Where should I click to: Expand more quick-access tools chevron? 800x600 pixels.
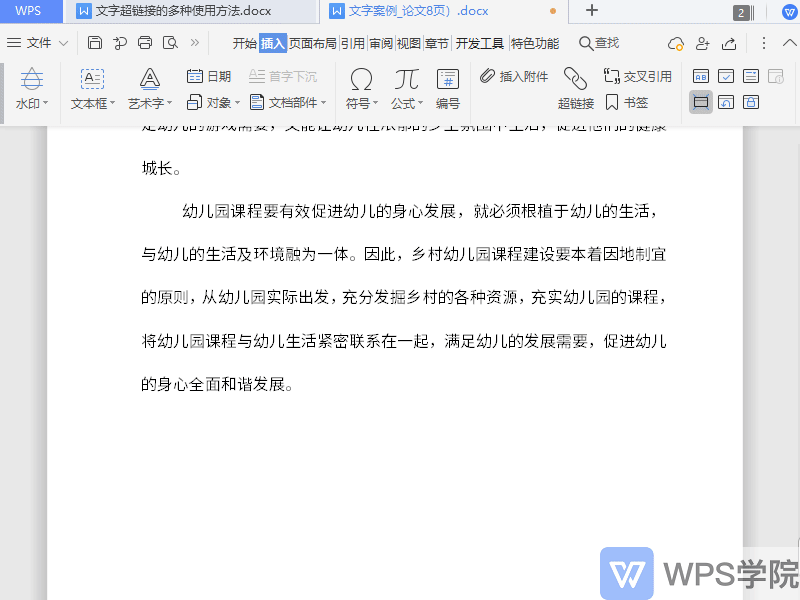(195, 43)
